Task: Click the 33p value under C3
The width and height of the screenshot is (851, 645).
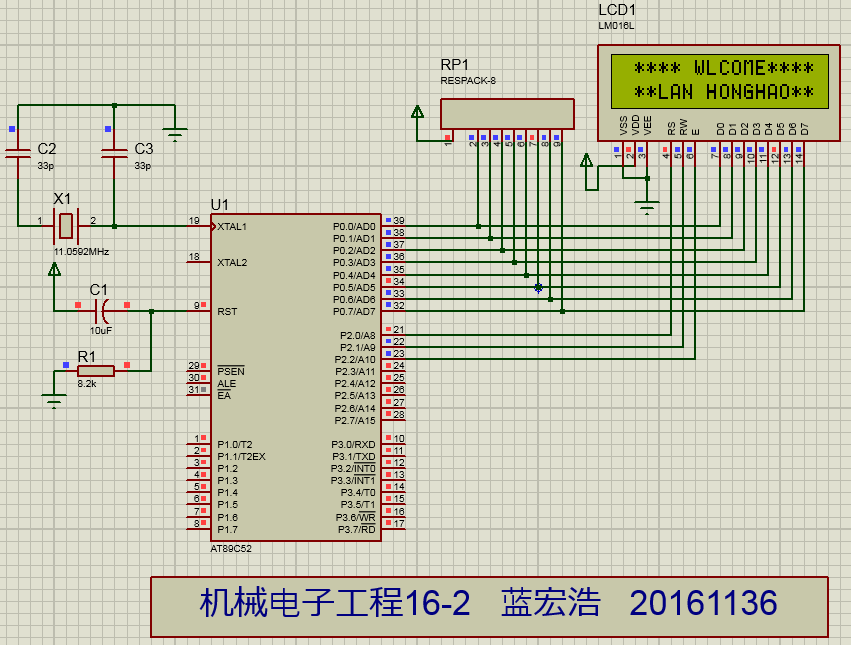Action: click(142, 166)
